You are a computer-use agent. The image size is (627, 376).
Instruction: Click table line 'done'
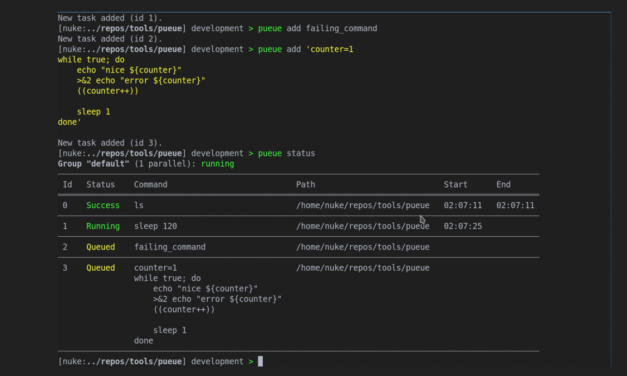tap(144, 340)
